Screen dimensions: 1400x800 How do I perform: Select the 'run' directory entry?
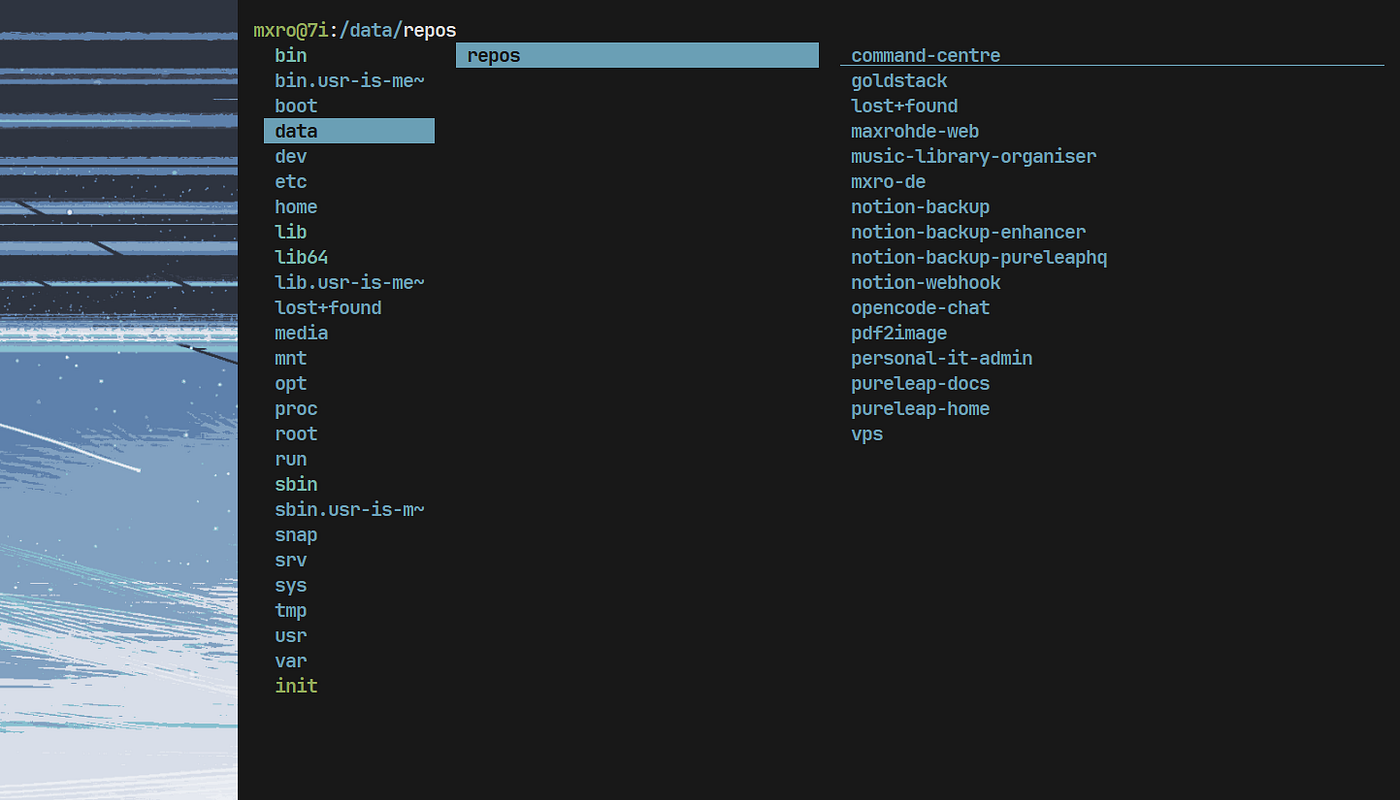[291, 459]
